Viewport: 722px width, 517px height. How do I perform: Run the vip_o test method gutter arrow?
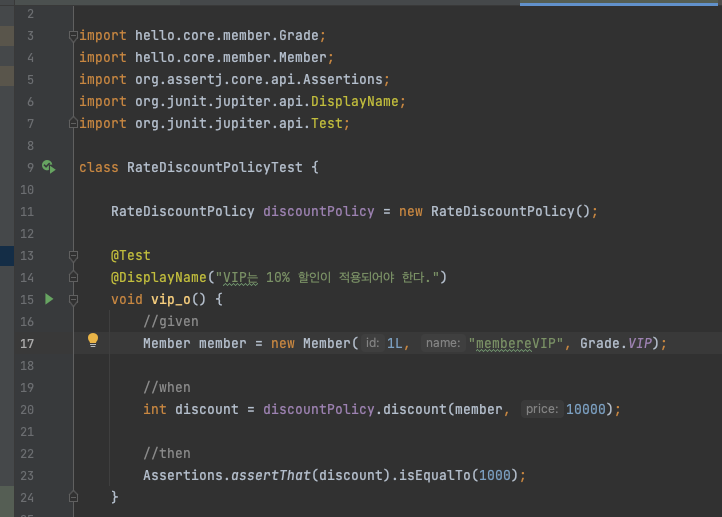(x=49, y=299)
